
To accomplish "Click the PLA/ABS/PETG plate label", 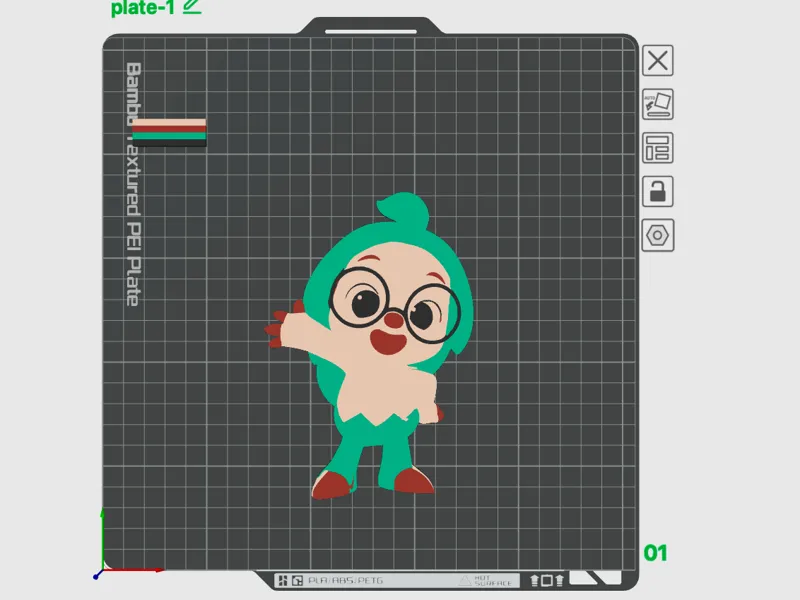I will tap(345, 581).
